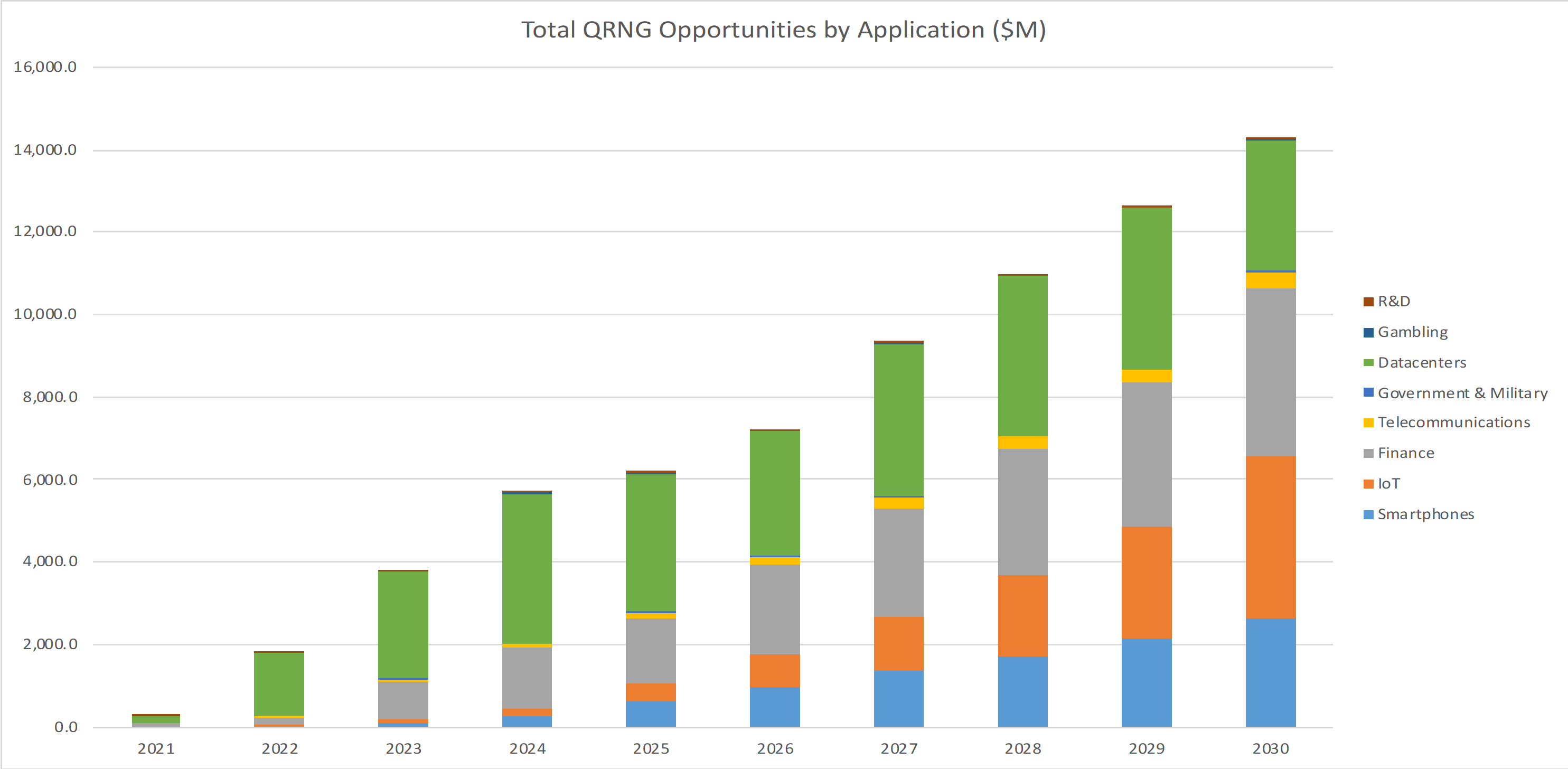
Task: Click the Finance legend color swatch
Action: [x=1368, y=454]
